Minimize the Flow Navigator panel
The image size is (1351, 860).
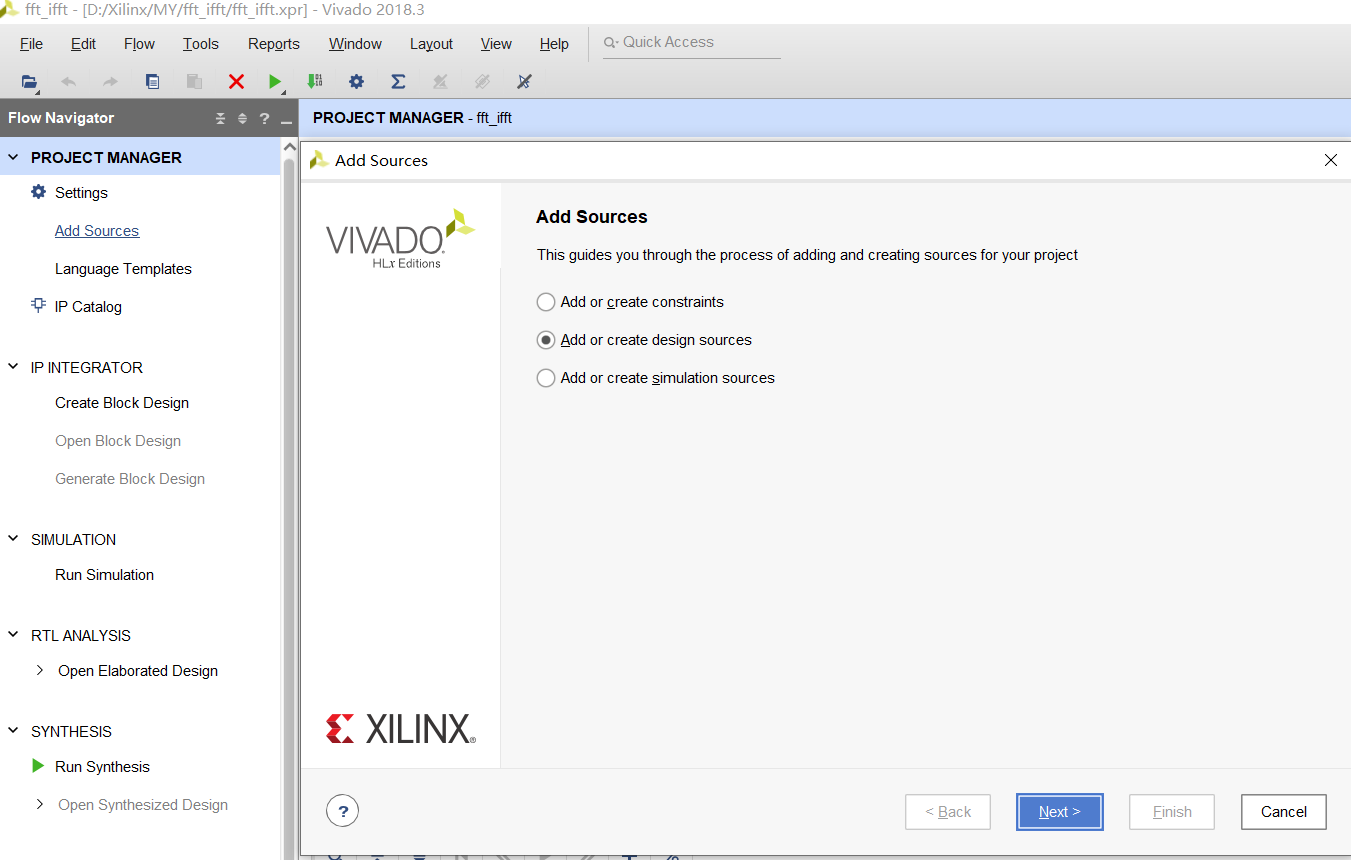286,121
